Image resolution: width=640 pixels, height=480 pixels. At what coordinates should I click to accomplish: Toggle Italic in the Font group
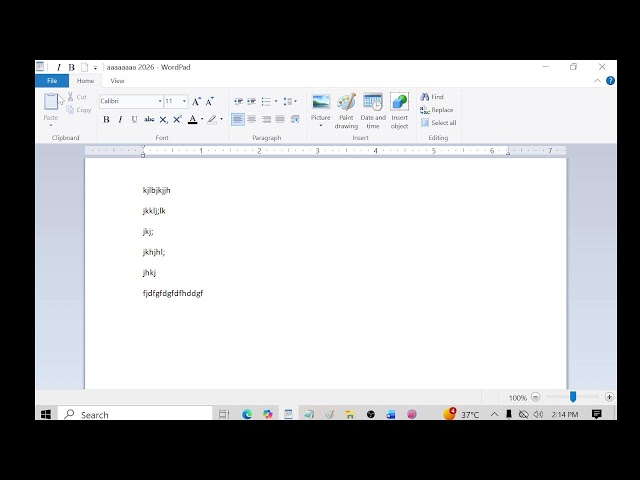[120, 120]
